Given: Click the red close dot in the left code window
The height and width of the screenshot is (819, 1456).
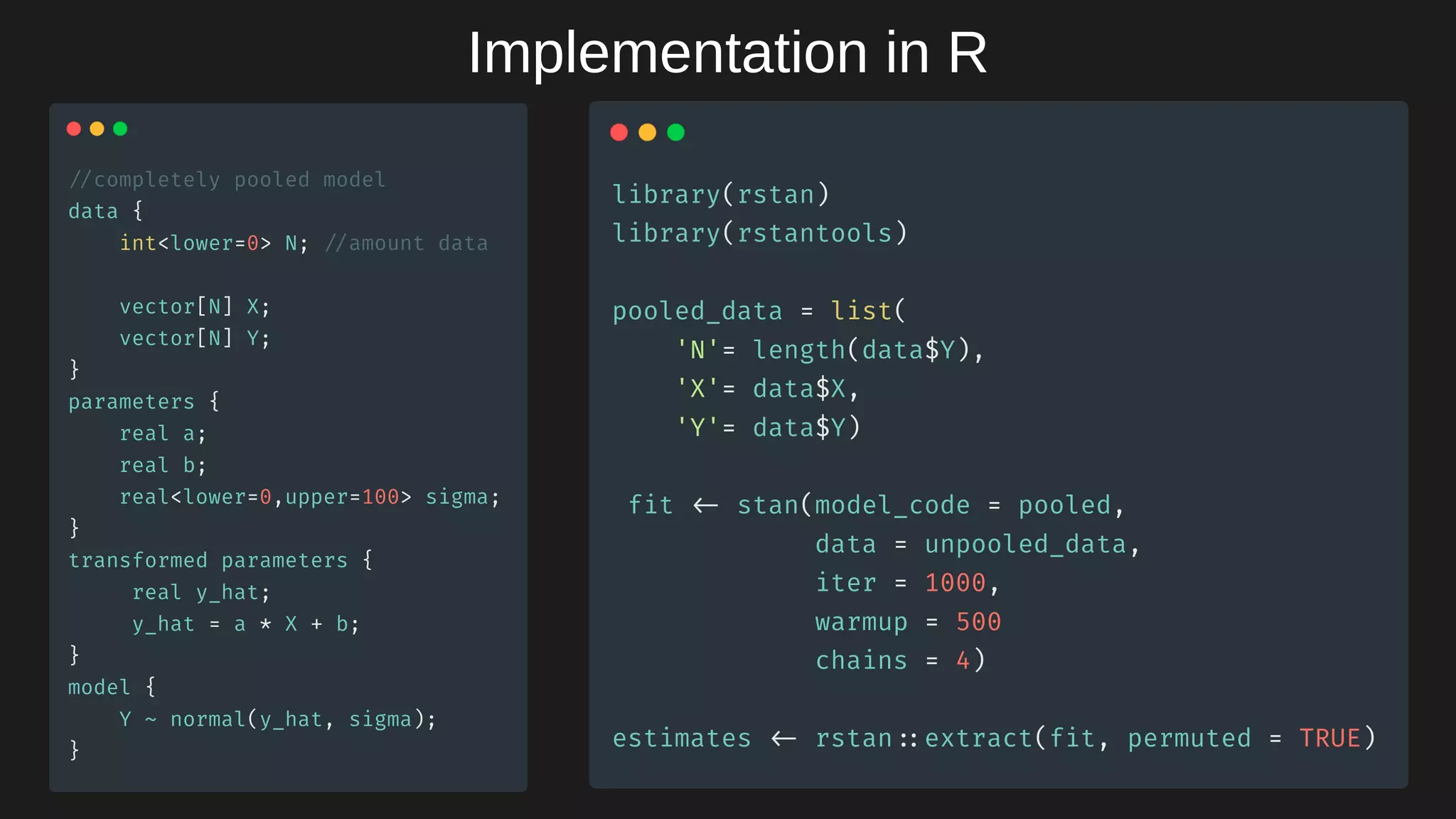Looking at the screenshot, I should click(74, 129).
